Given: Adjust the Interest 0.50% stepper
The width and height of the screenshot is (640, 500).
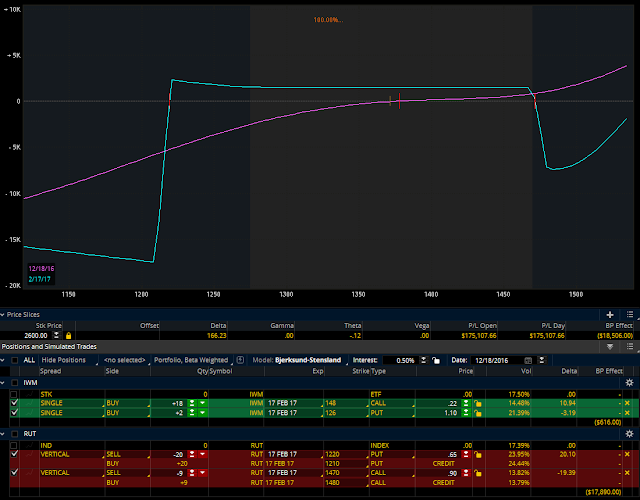Looking at the screenshot, I should click(x=424, y=360).
